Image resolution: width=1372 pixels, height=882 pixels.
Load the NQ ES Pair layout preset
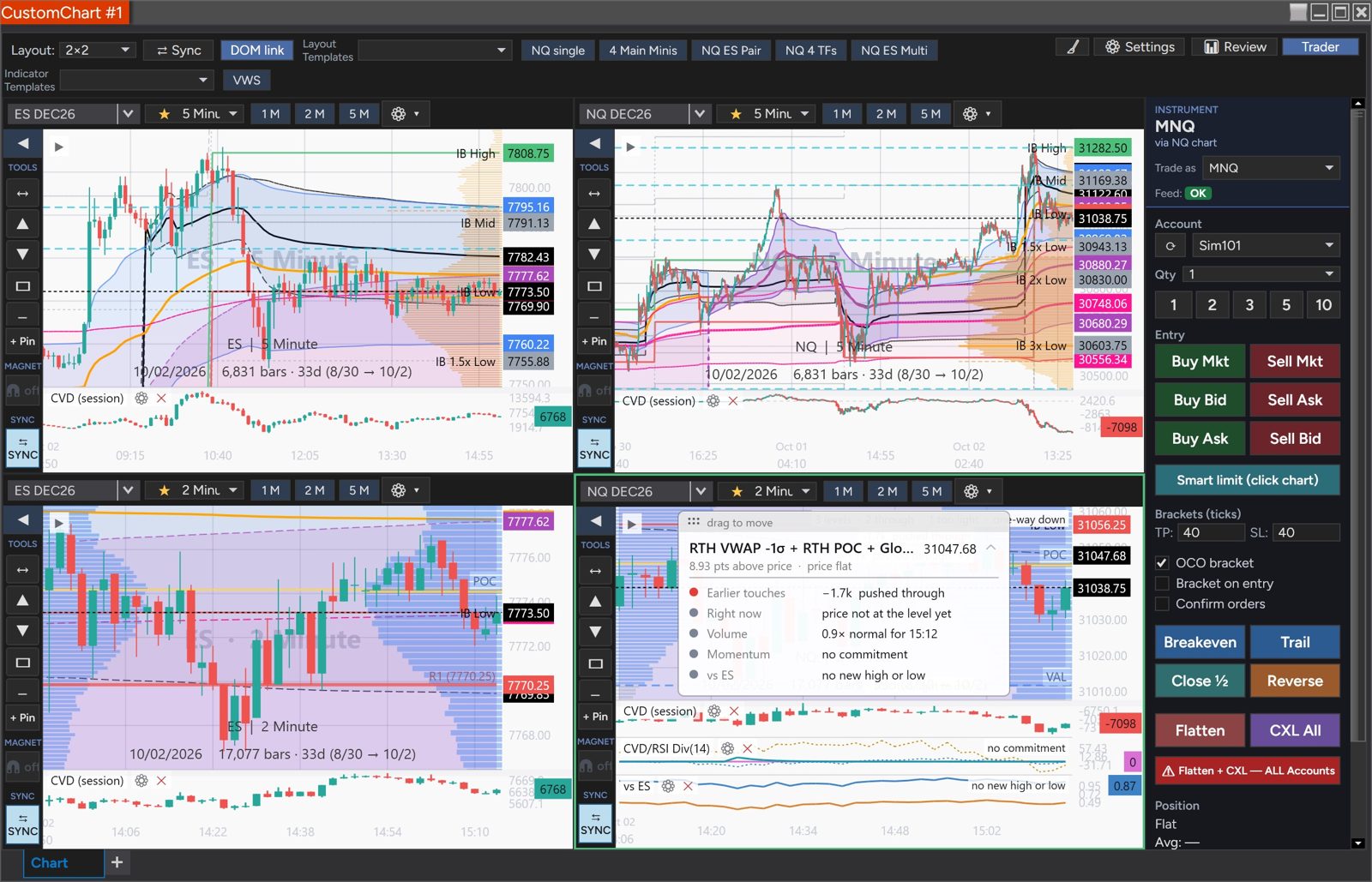(x=731, y=51)
